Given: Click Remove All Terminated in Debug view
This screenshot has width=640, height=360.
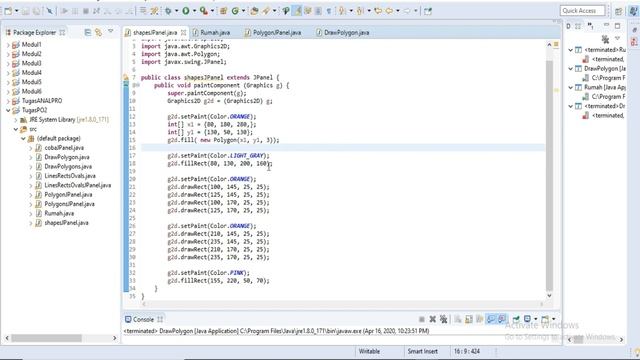Looking at the screenshot, I should click(x=605, y=39).
